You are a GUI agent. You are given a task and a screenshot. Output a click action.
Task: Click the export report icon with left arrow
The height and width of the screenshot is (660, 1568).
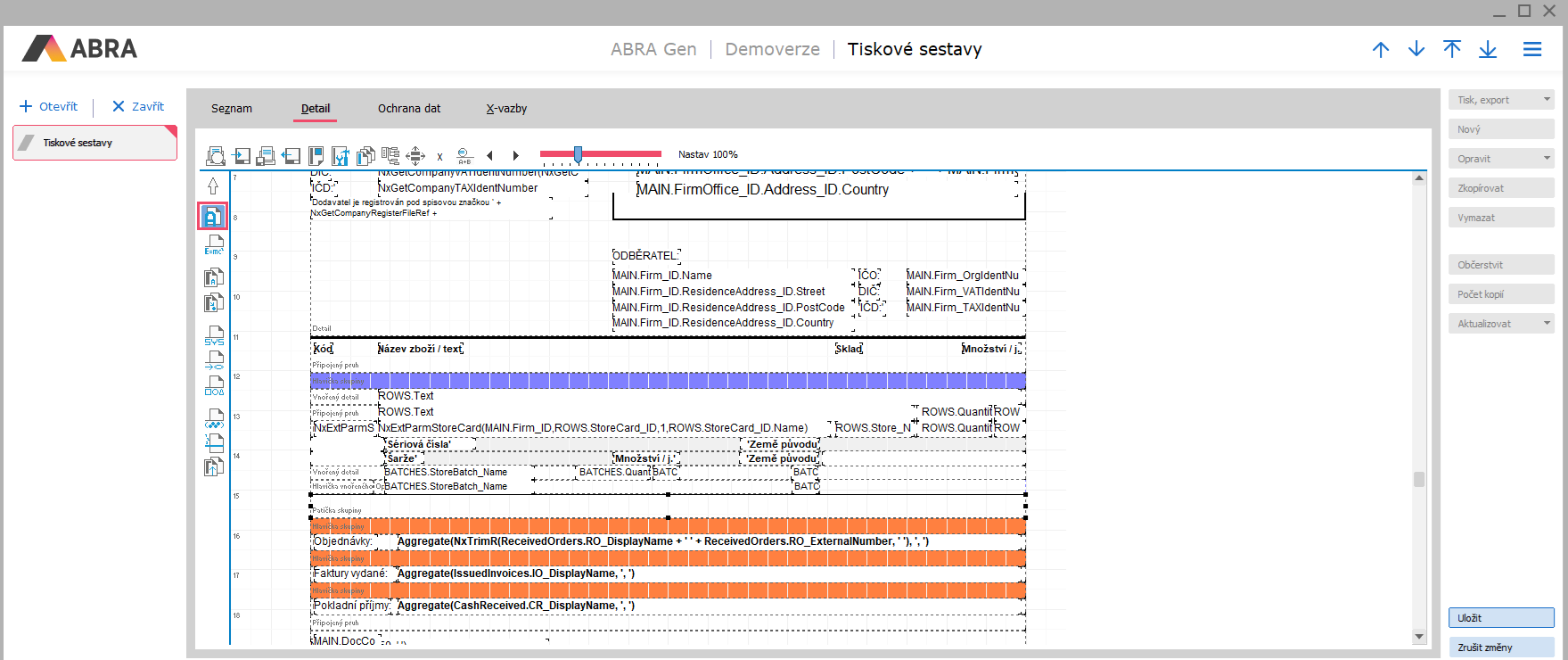pyautogui.click(x=291, y=156)
